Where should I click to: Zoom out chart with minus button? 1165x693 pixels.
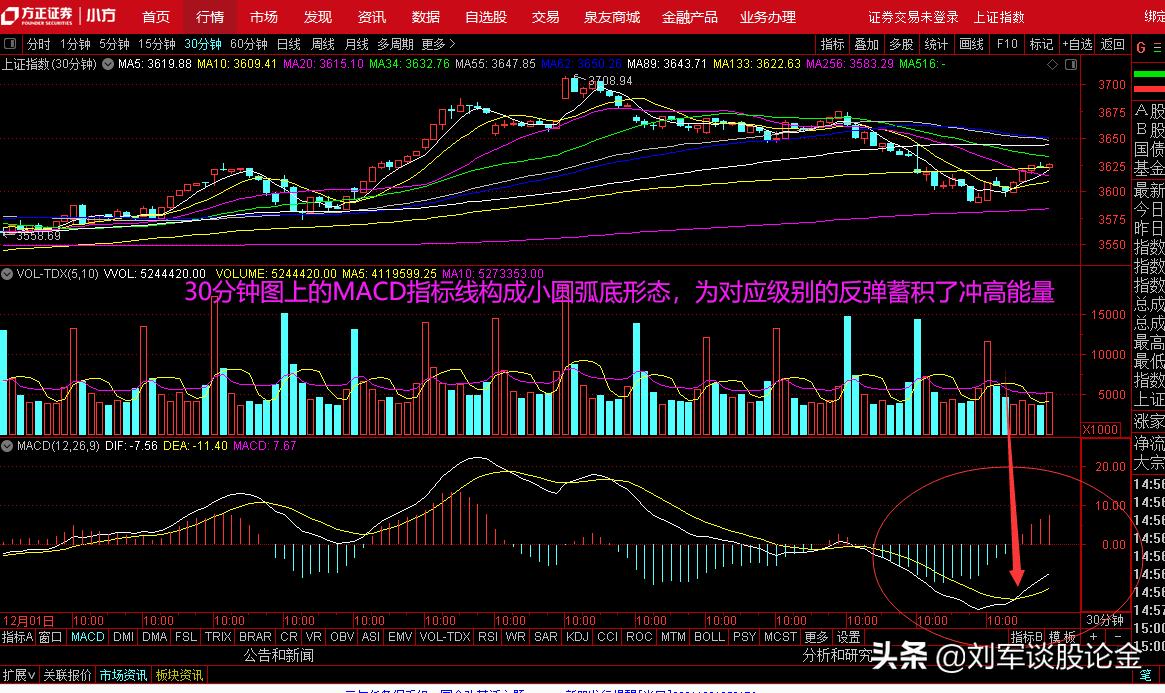click(x=1117, y=637)
